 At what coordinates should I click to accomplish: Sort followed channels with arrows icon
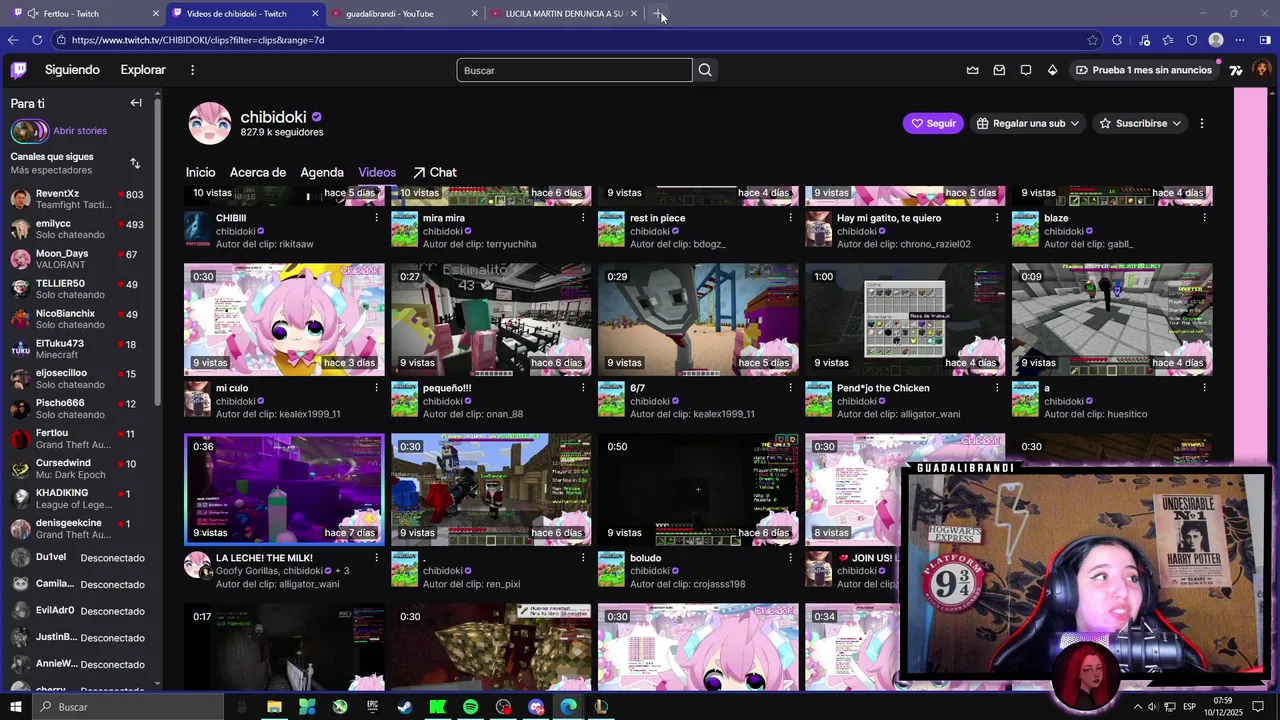tap(135, 163)
